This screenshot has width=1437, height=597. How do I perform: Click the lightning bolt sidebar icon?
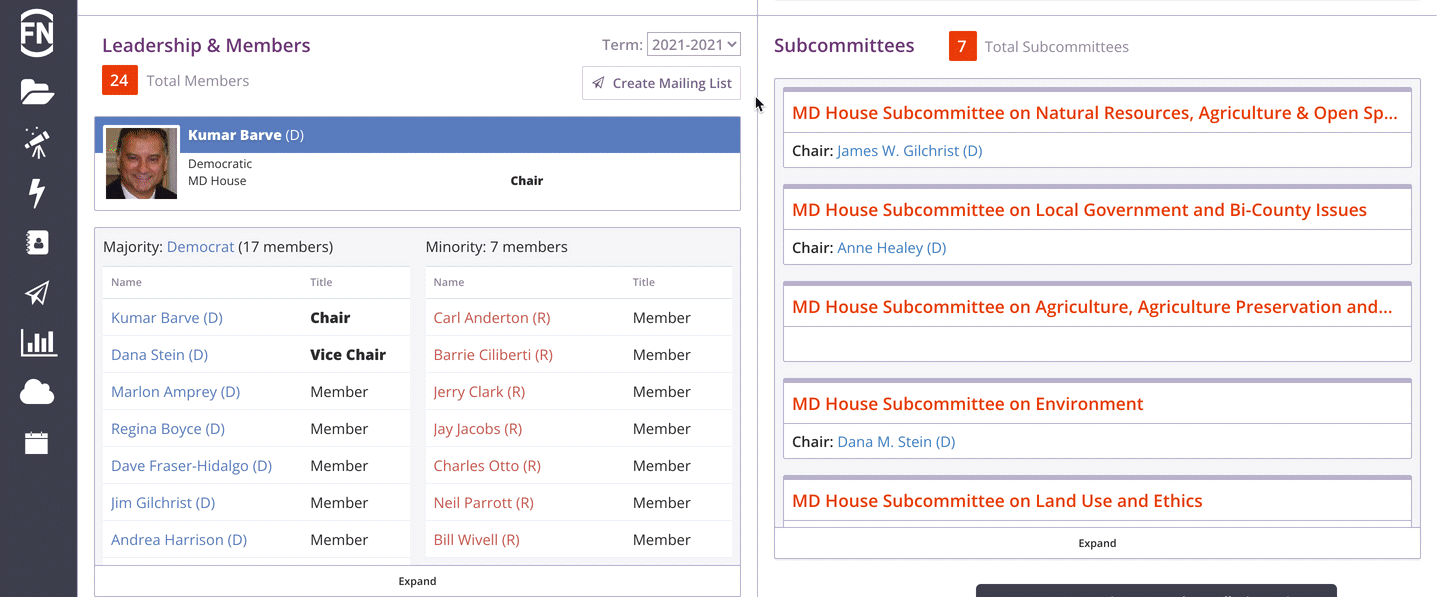37,193
